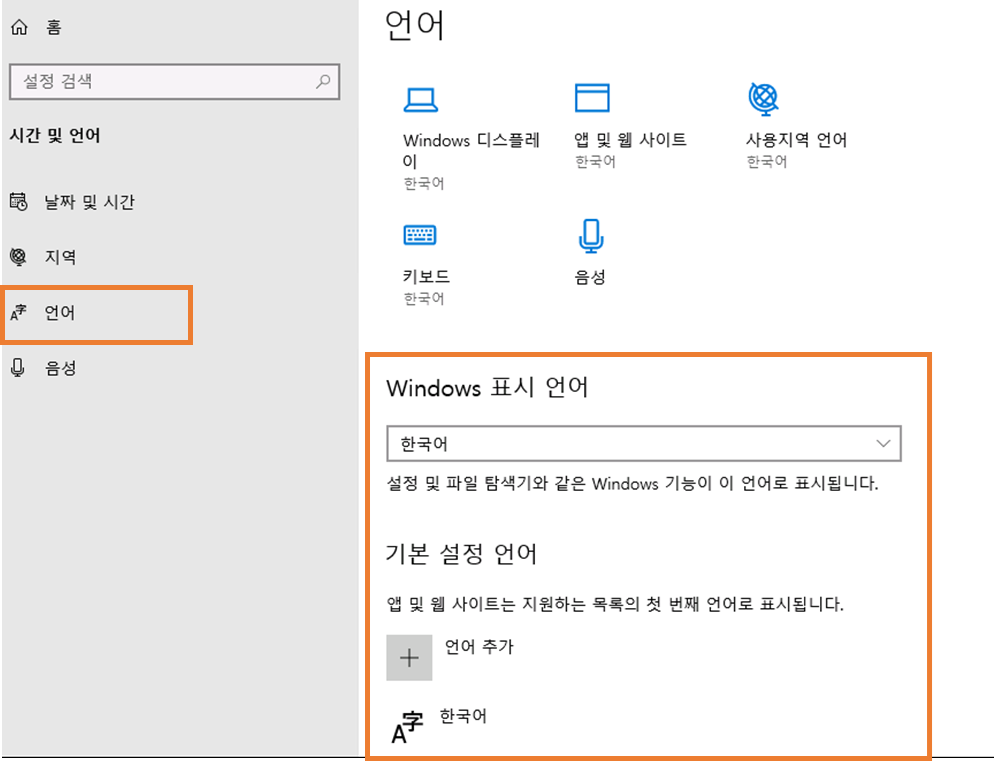The image size is (994, 761).
Task: Click the Home house icon
Action: pos(19,27)
